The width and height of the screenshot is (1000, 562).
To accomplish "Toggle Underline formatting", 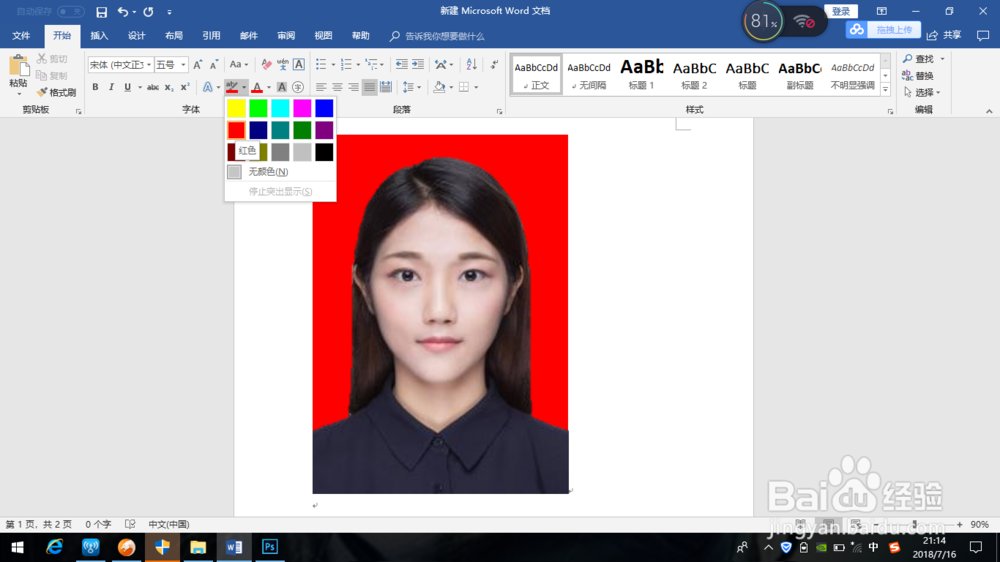I will coord(128,87).
